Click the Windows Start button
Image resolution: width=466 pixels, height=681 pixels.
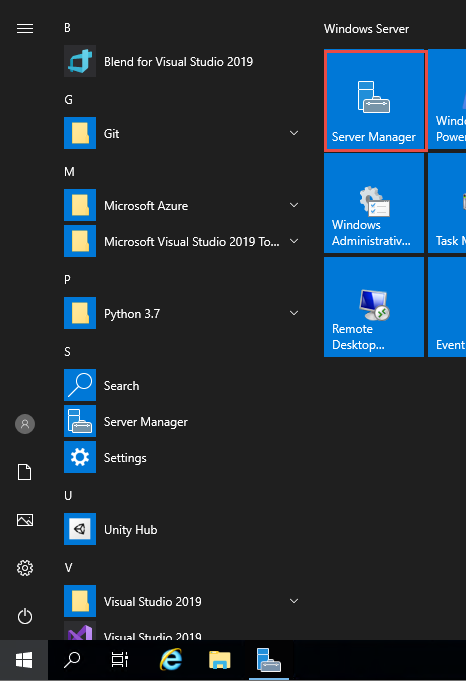pos(24,660)
